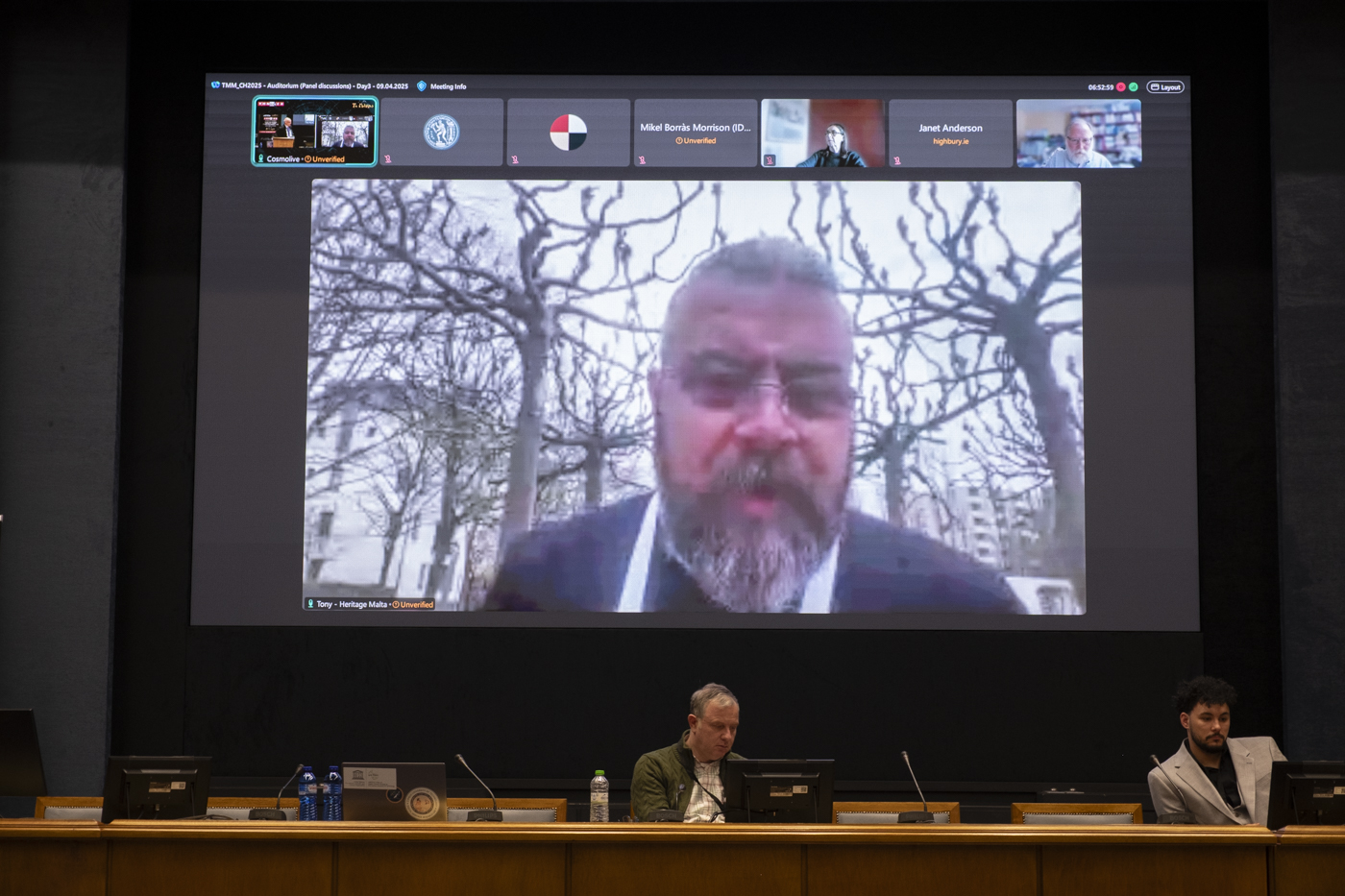Screen dimensions: 1345x896
Task: Select the red-black circle avatar tile
Action: (568, 133)
